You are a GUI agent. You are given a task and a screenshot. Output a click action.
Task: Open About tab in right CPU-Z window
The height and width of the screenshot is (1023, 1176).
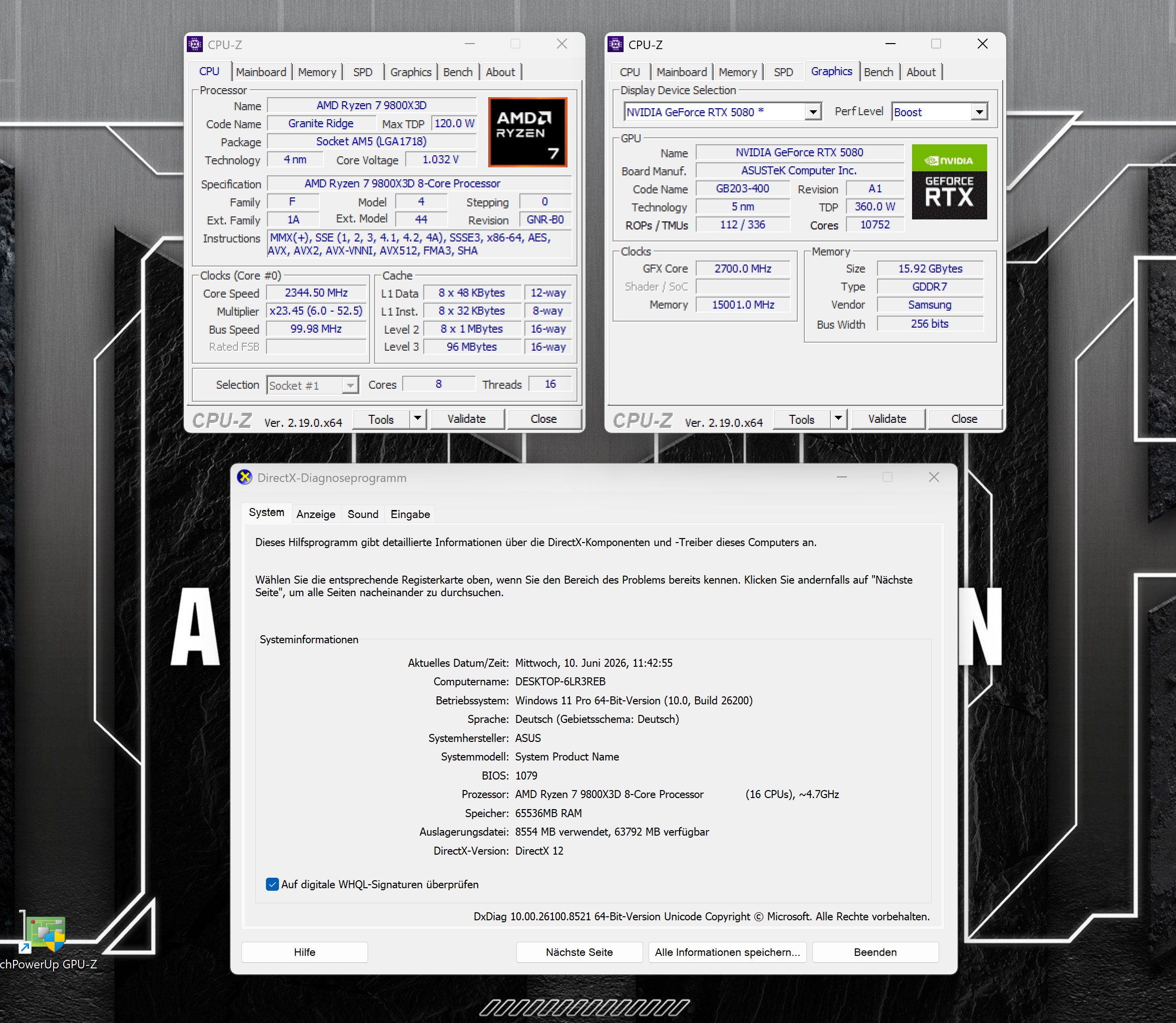click(x=921, y=72)
